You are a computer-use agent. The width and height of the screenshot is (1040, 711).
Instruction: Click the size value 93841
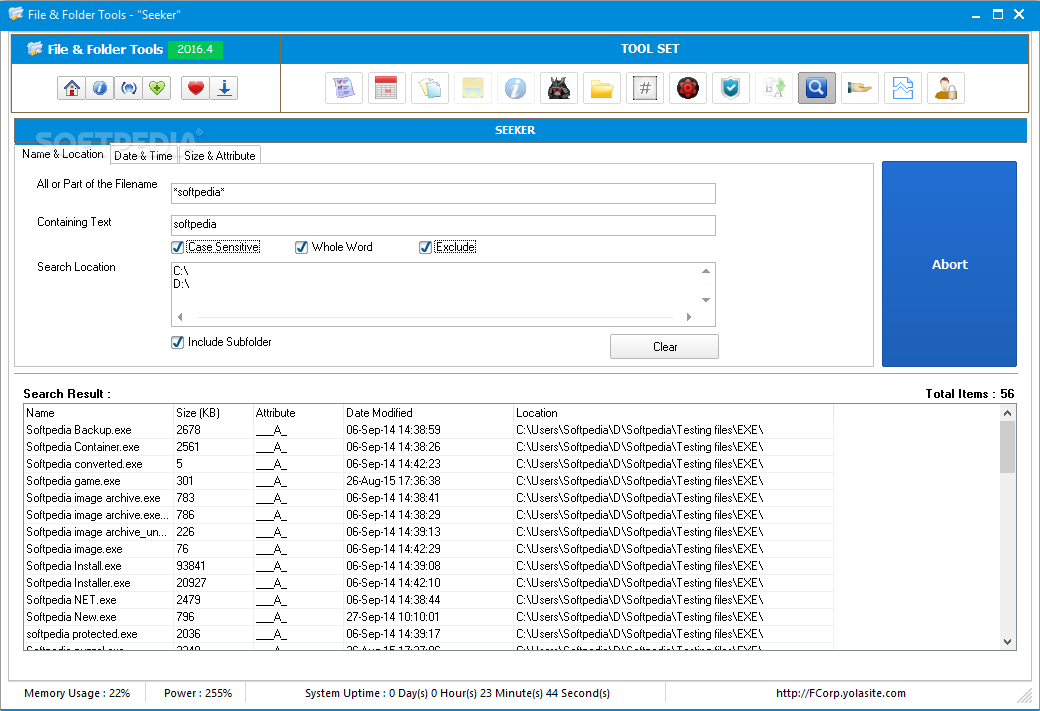coord(191,566)
